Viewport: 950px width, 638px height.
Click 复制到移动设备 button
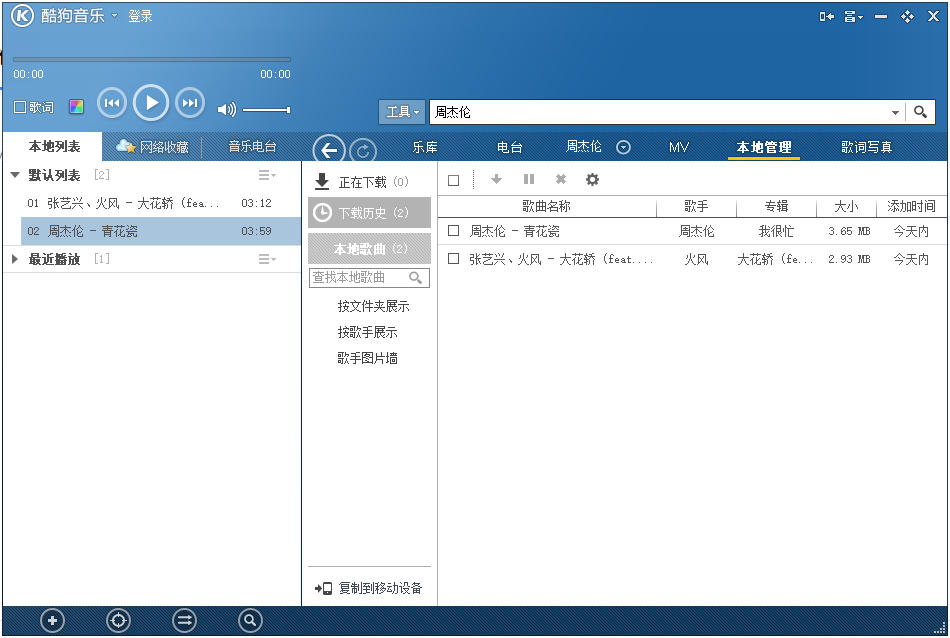pyautogui.click(x=368, y=588)
